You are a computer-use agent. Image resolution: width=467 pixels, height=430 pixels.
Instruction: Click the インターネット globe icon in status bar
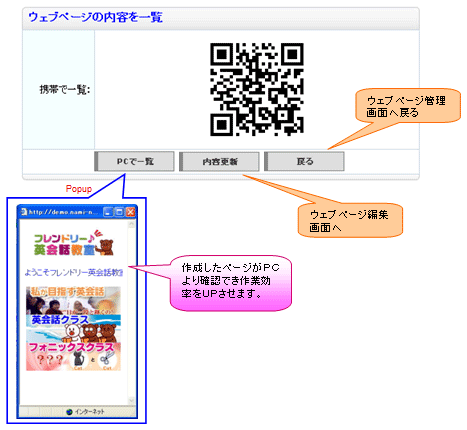coord(69,412)
